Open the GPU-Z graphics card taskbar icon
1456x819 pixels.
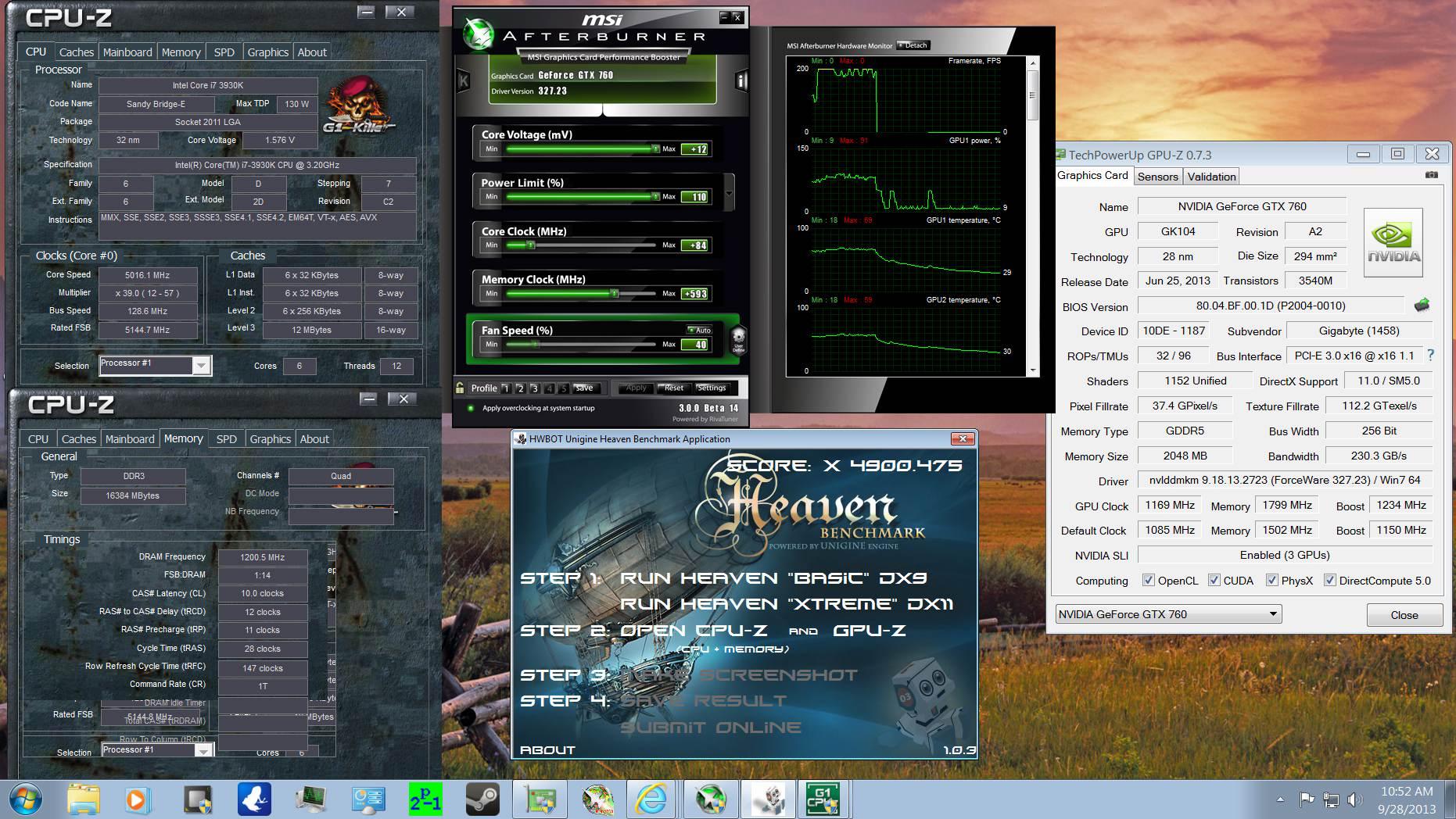pos(541,799)
